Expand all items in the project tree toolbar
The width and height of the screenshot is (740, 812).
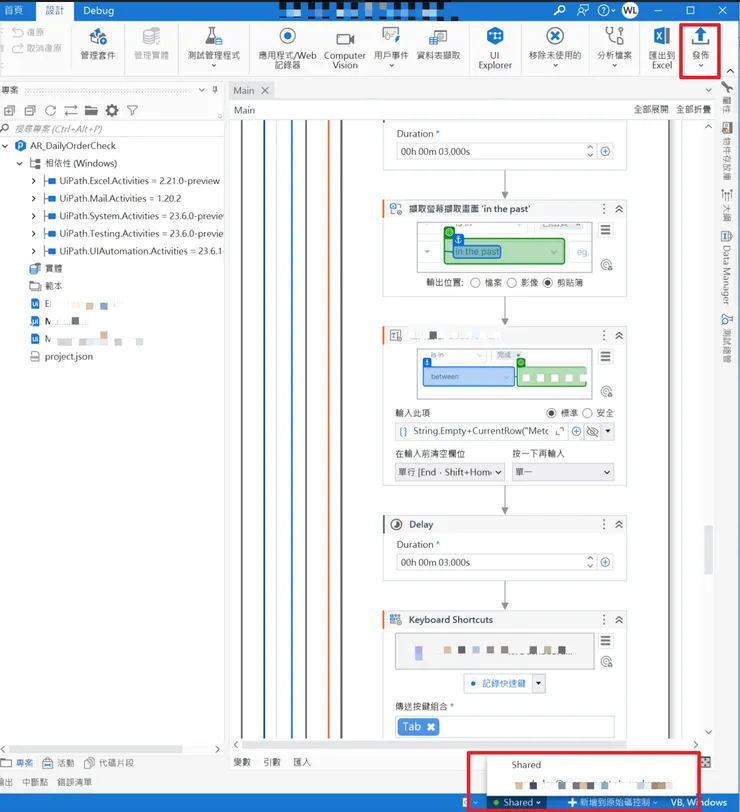point(10,110)
